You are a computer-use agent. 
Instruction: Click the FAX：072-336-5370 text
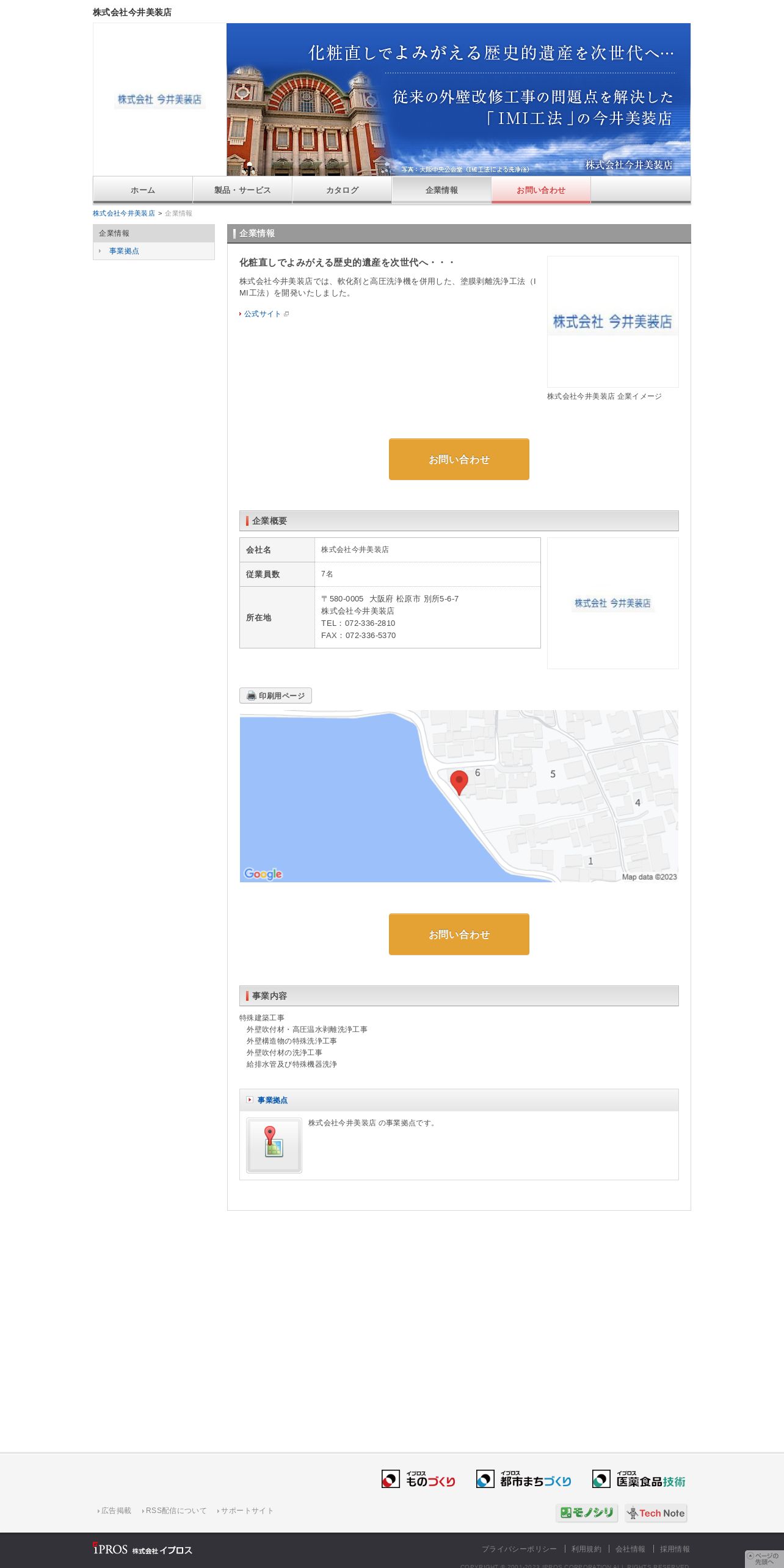(x=358, y=636)
